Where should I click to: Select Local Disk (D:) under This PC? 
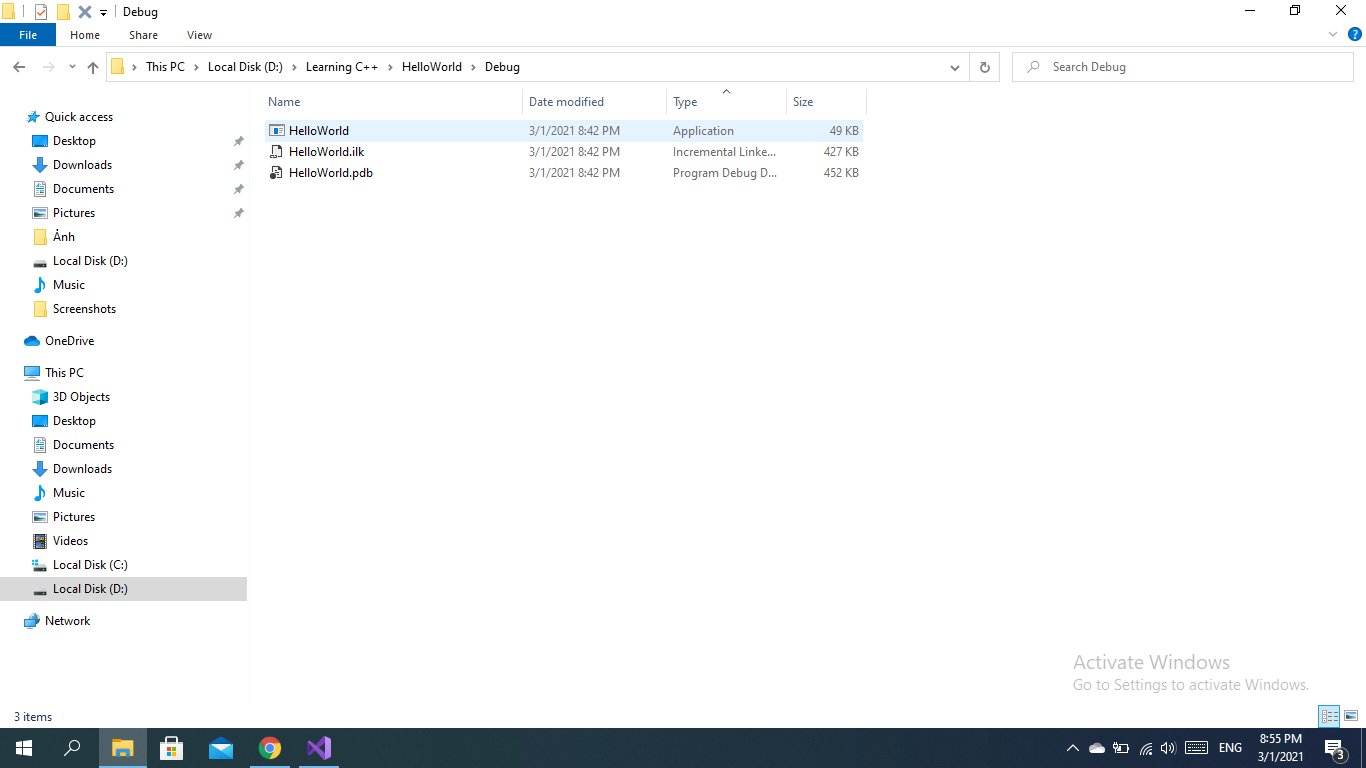(x=123, y=589)
